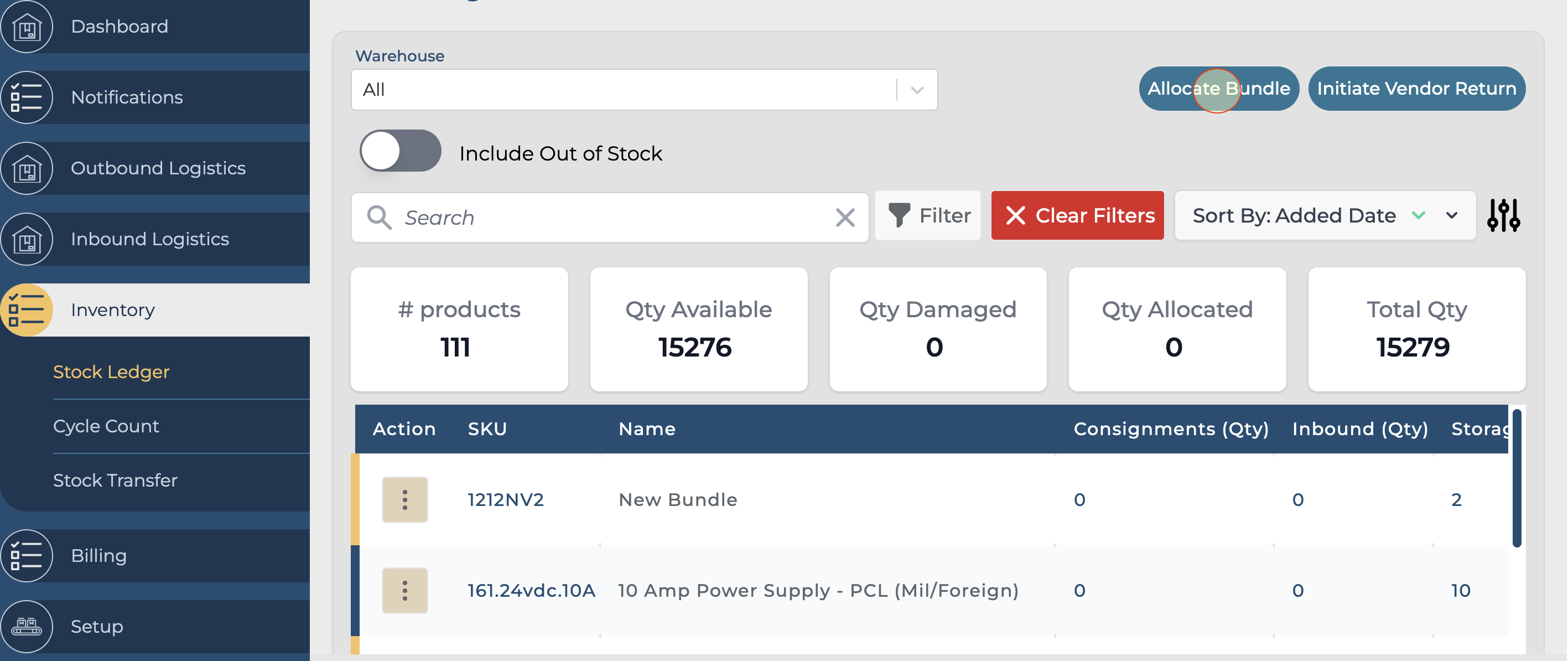Clear the search field with X
This screenshot has height=661, width=1568.
[x=845, y=218]
